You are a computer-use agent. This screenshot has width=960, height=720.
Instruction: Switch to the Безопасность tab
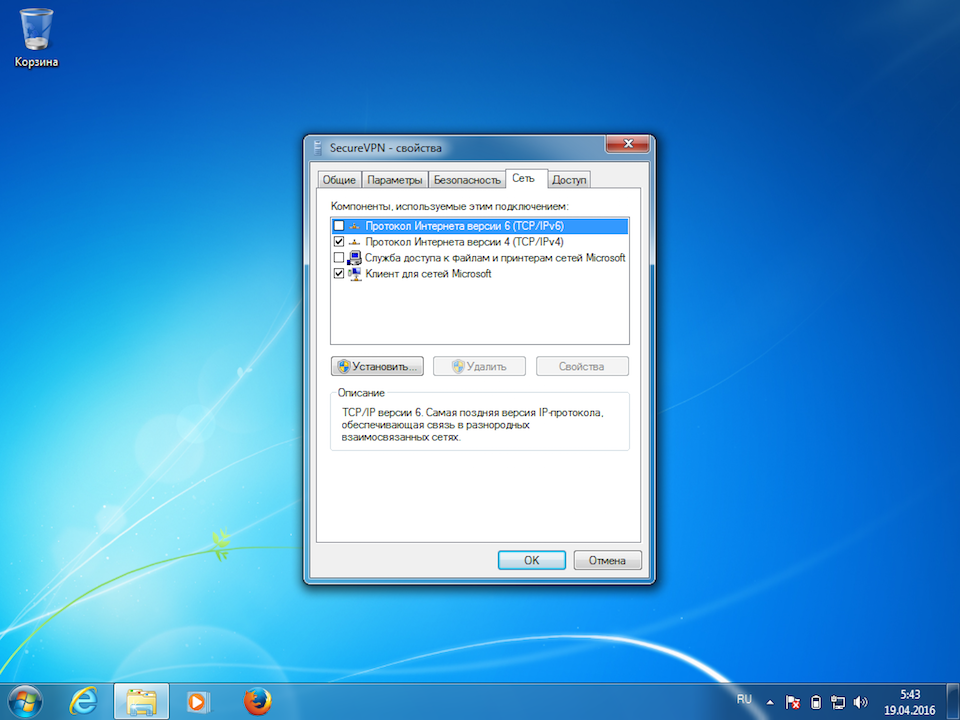click(x=467, y=180)
